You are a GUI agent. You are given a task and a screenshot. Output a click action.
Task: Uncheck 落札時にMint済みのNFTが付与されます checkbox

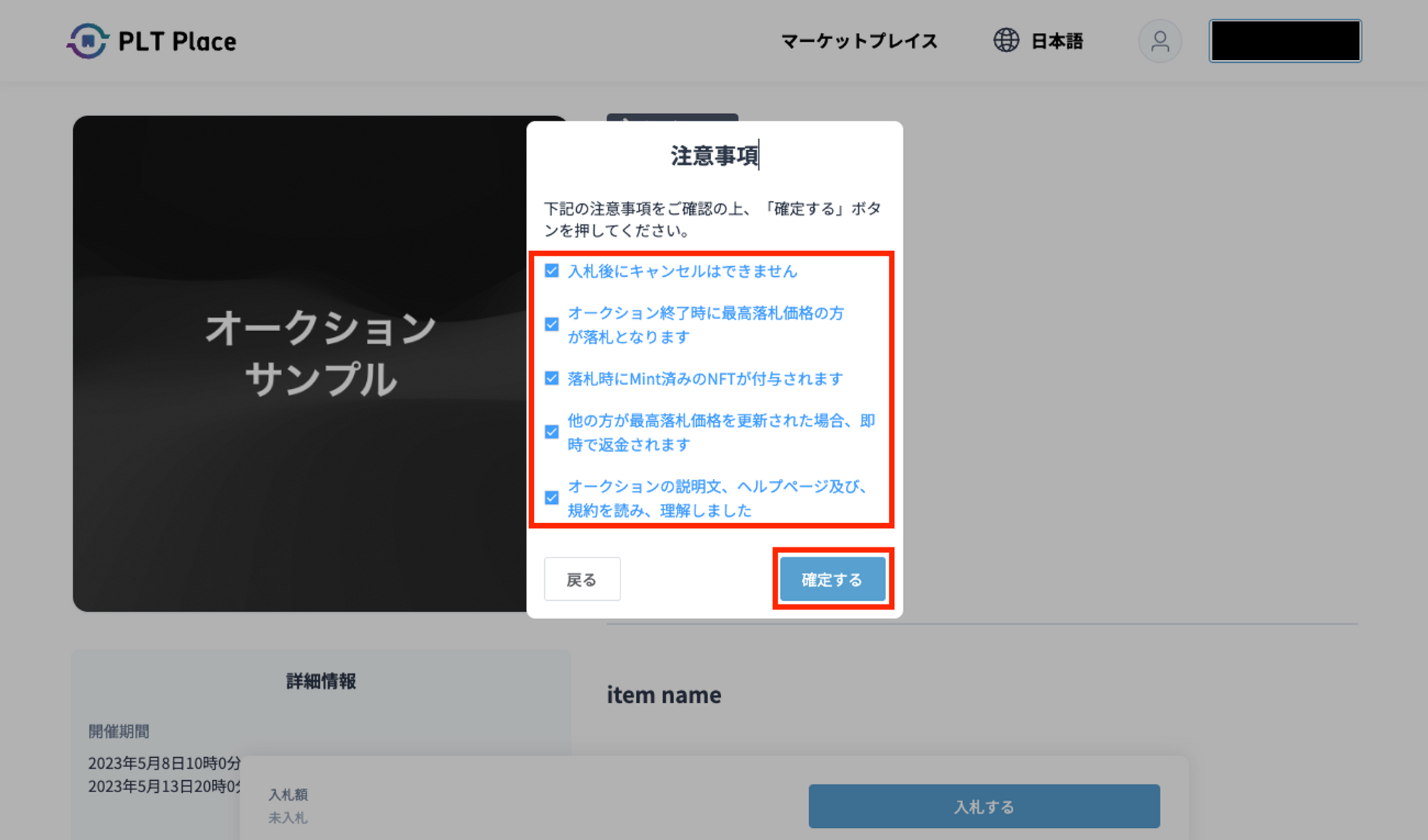tap(552, 378)
